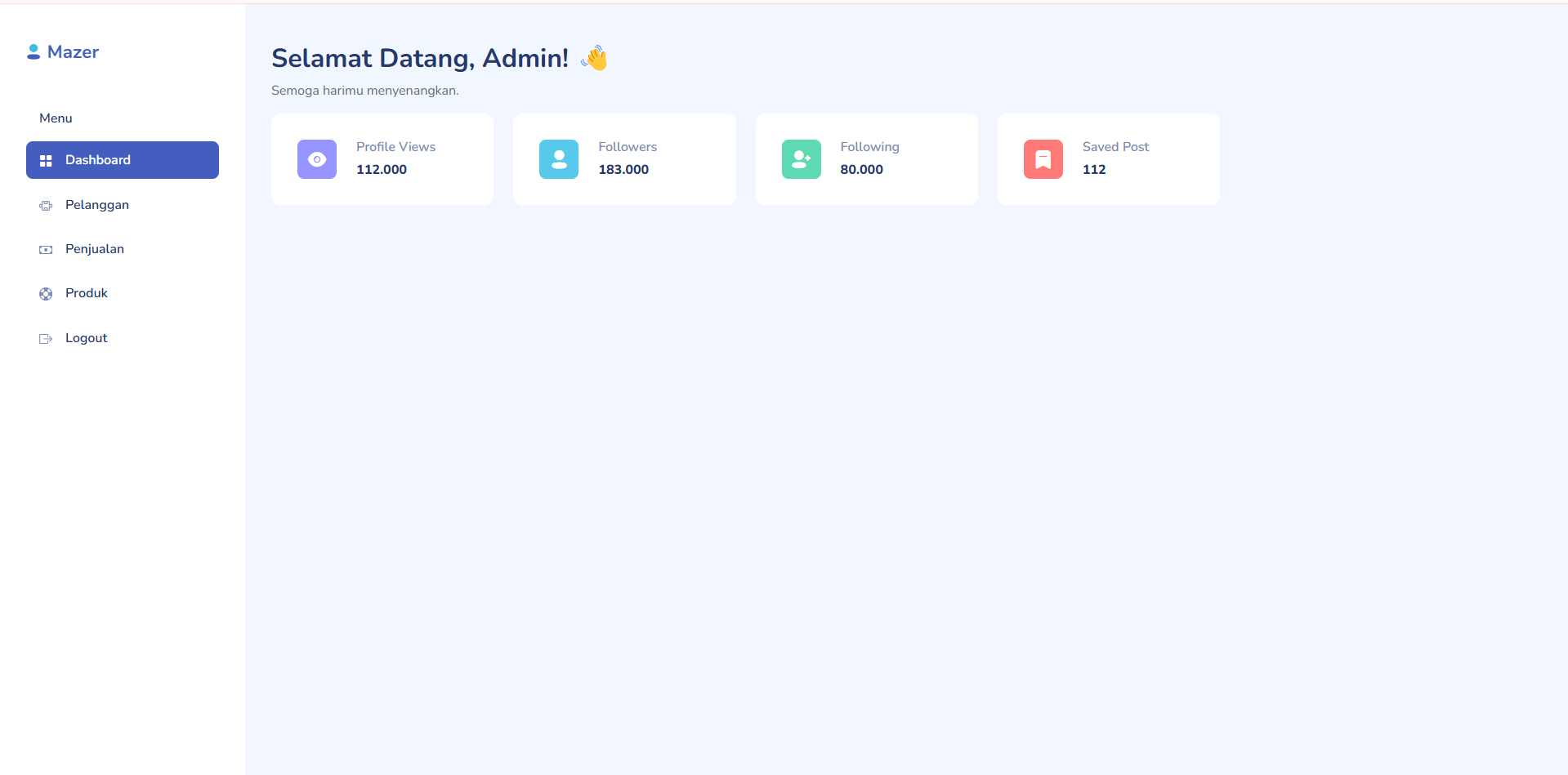Click the purple Profile Views eye icon
1568x775 pixels.
tap(317, 159)
